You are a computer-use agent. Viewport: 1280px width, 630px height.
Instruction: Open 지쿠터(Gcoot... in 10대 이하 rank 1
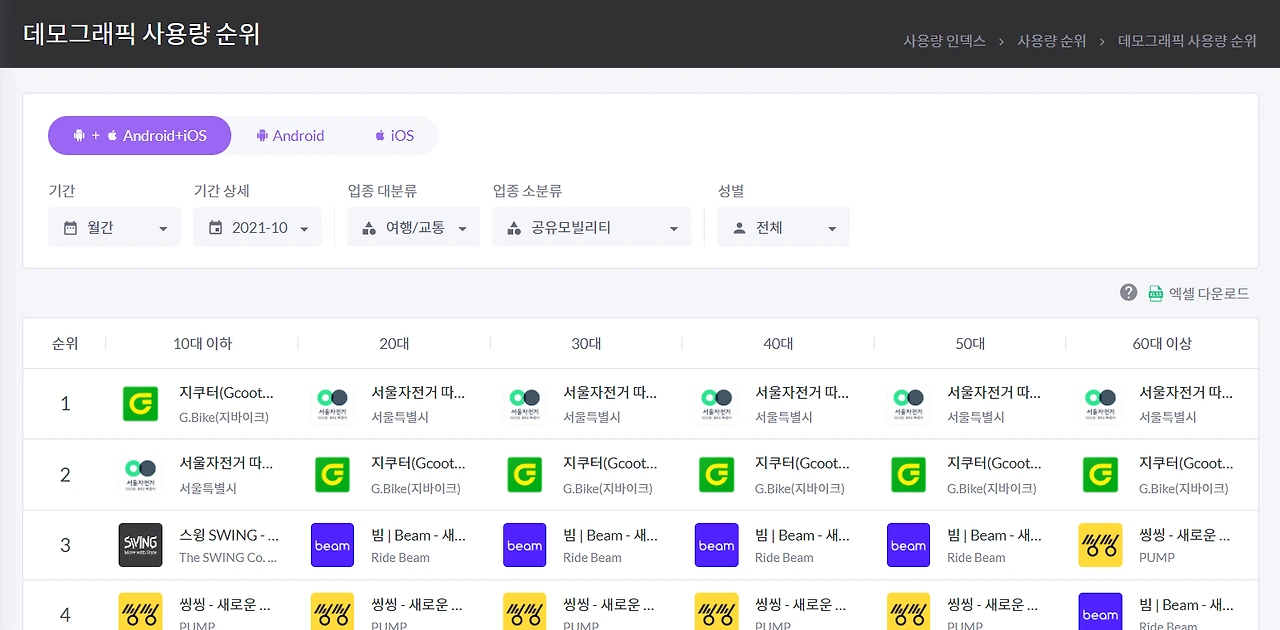(x=226, y=393)
